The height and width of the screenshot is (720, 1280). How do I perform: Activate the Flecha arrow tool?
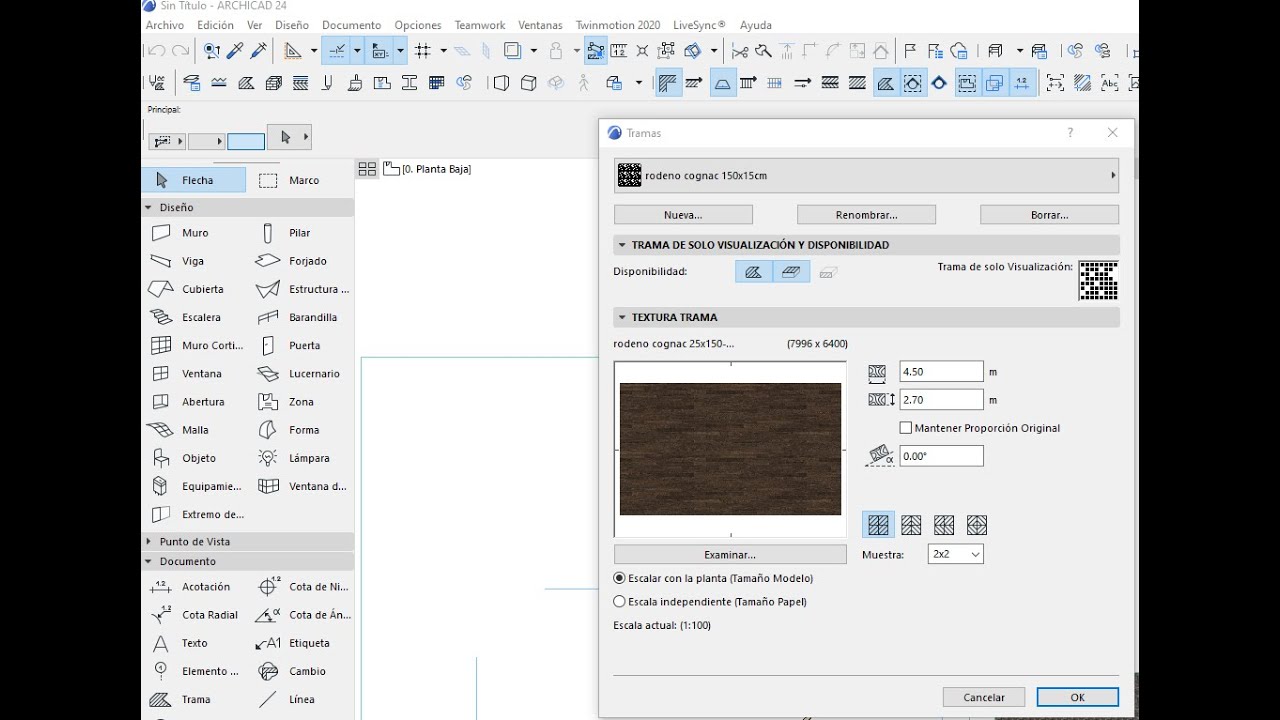pyautogui.click(x=196, y=180)
